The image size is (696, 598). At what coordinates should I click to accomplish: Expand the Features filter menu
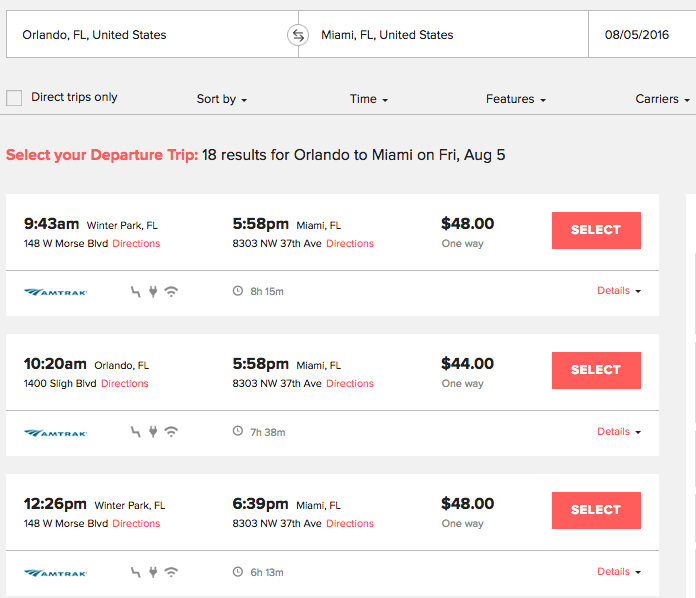coord(515,99)
